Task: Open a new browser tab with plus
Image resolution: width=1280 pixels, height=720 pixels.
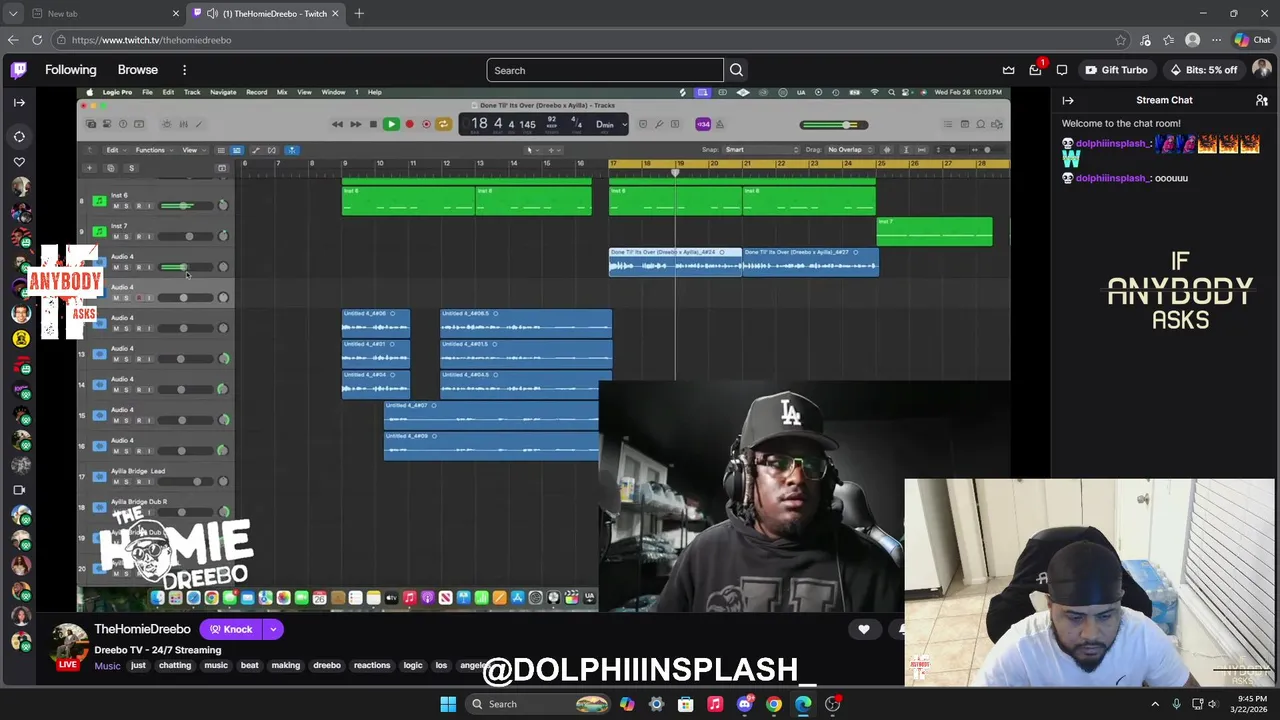Action: tap(359, 14)
